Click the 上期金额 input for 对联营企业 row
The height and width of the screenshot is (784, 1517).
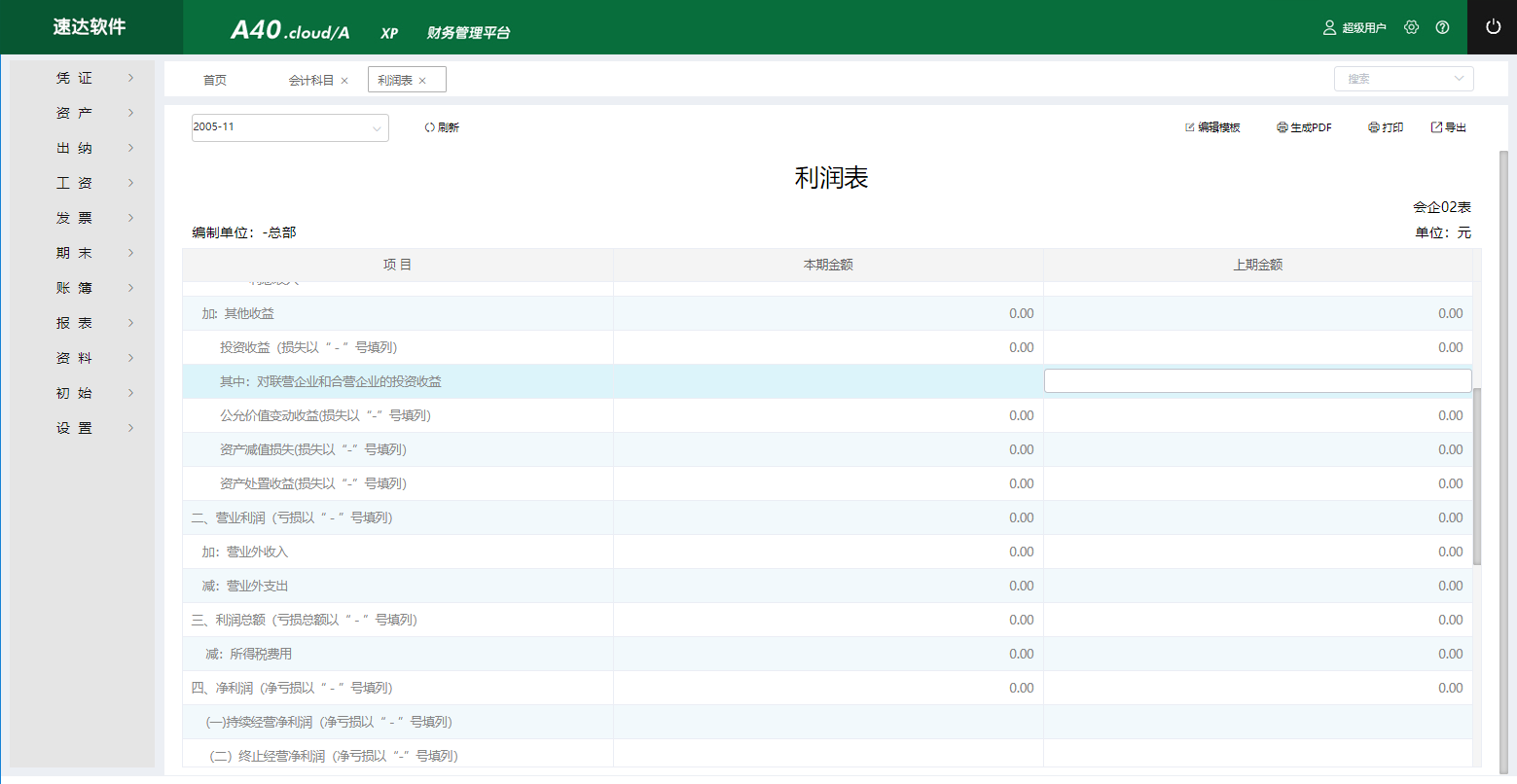(1257, 381)
